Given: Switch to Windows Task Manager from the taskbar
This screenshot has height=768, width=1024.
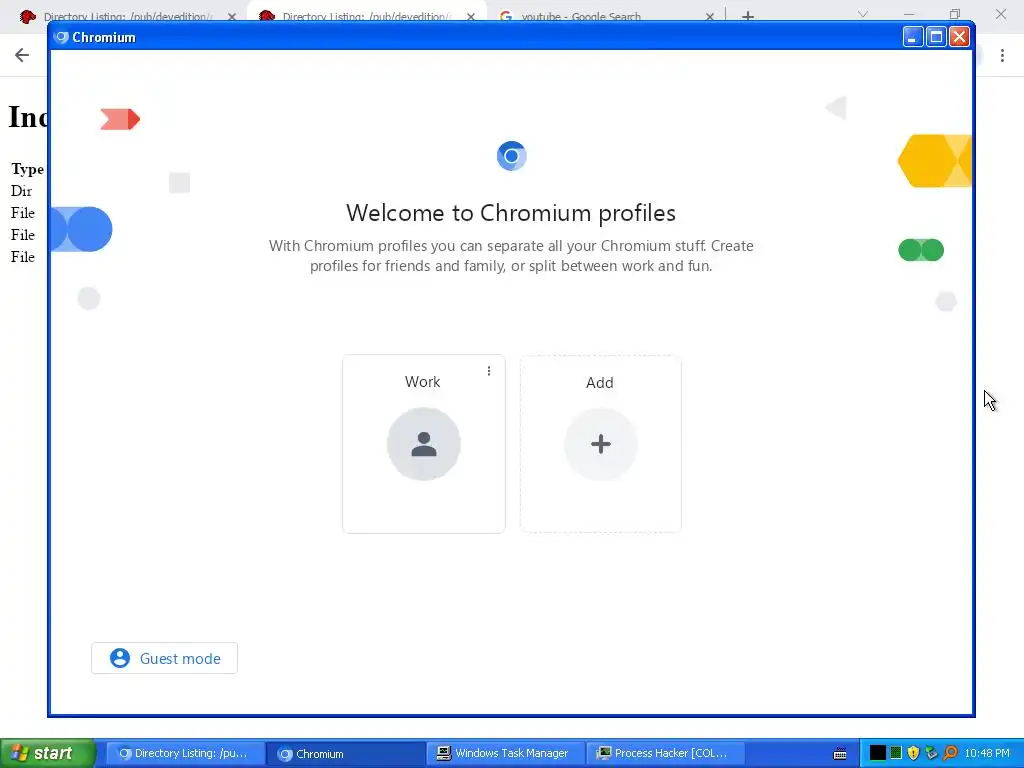Looking at the screenshot, I should (x=505, y=754).
